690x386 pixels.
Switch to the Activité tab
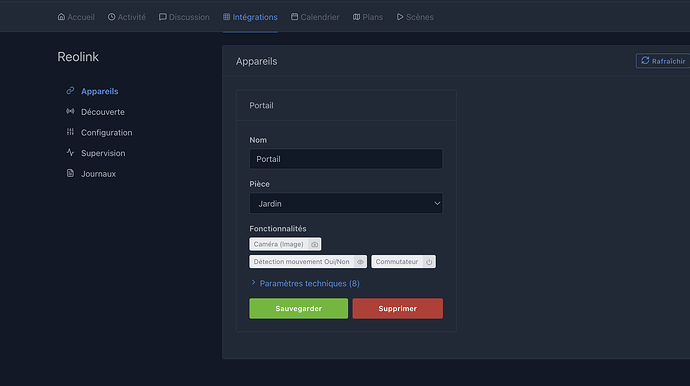point(127,17)
